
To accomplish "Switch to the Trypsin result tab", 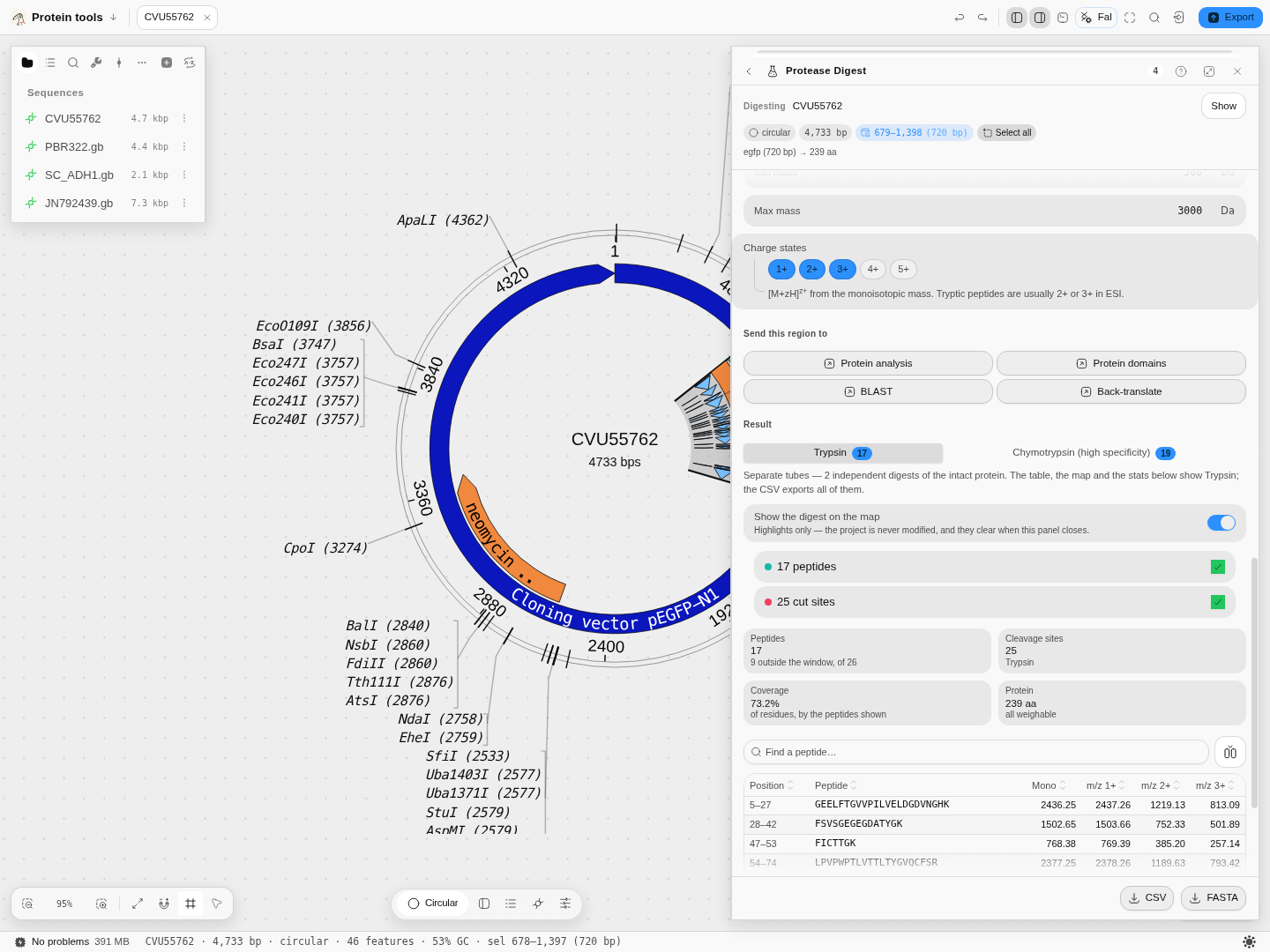I will 843,453.
